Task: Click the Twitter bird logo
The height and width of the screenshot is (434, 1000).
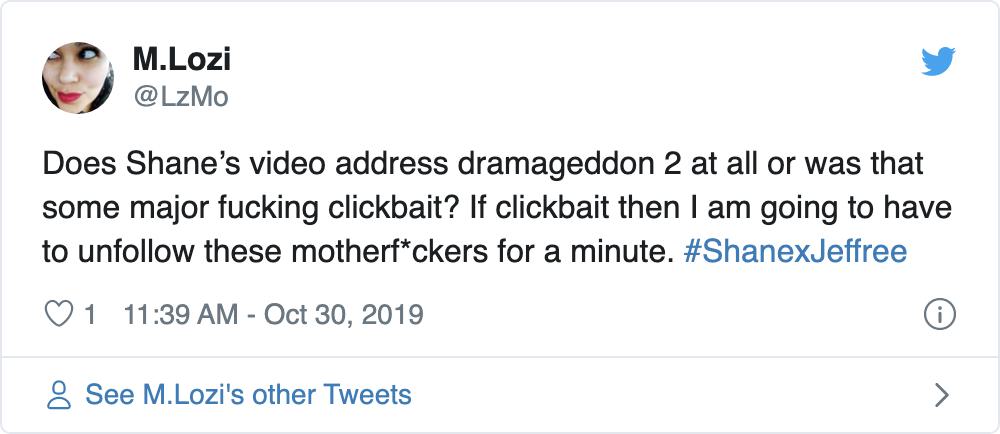Action: pos(937,63)
